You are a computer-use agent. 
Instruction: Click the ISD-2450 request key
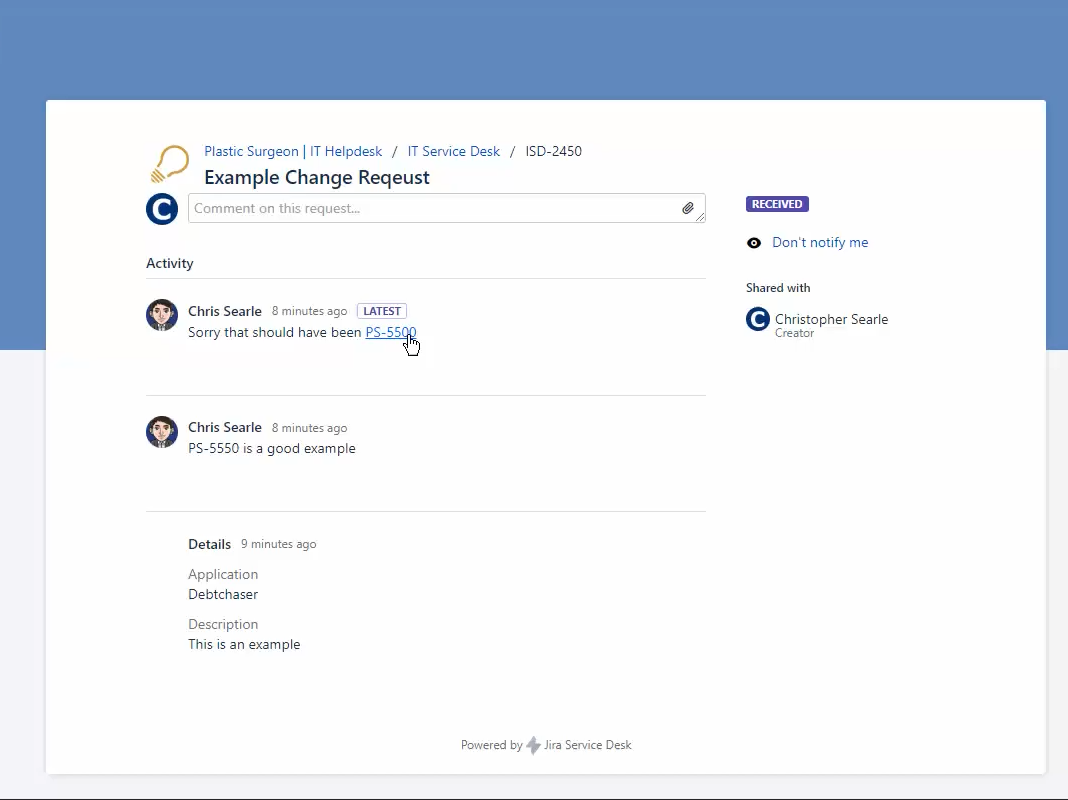point(554,151)
